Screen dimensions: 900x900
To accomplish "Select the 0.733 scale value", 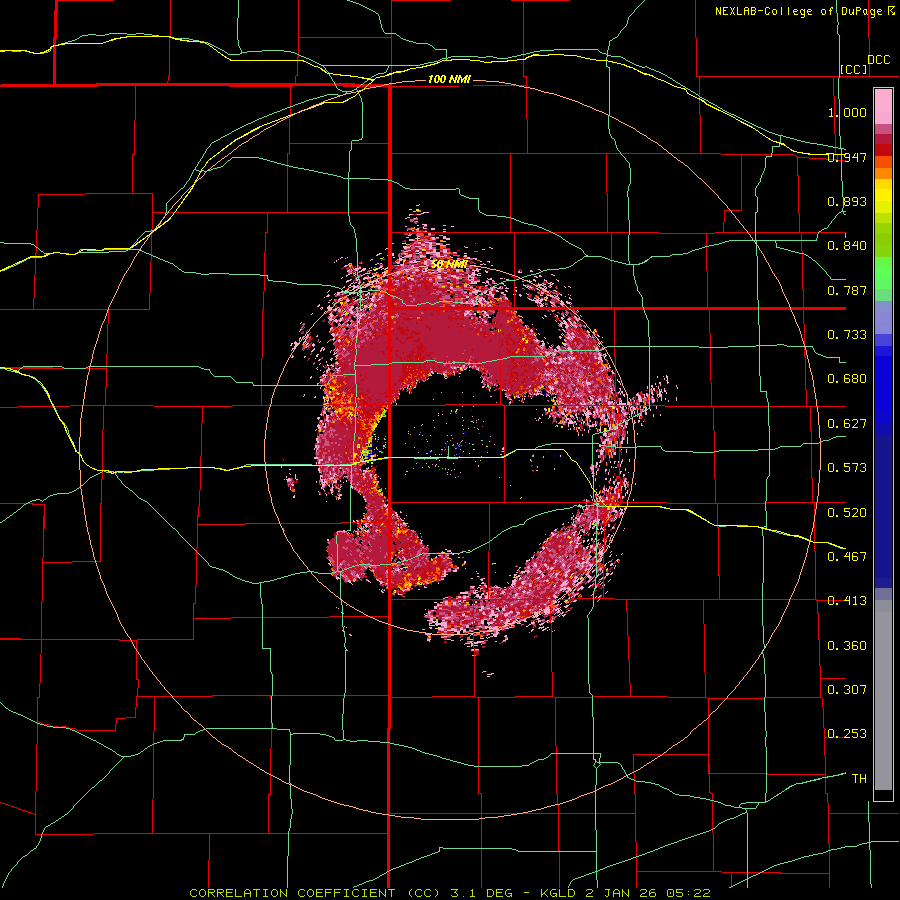I will (847, 335).
